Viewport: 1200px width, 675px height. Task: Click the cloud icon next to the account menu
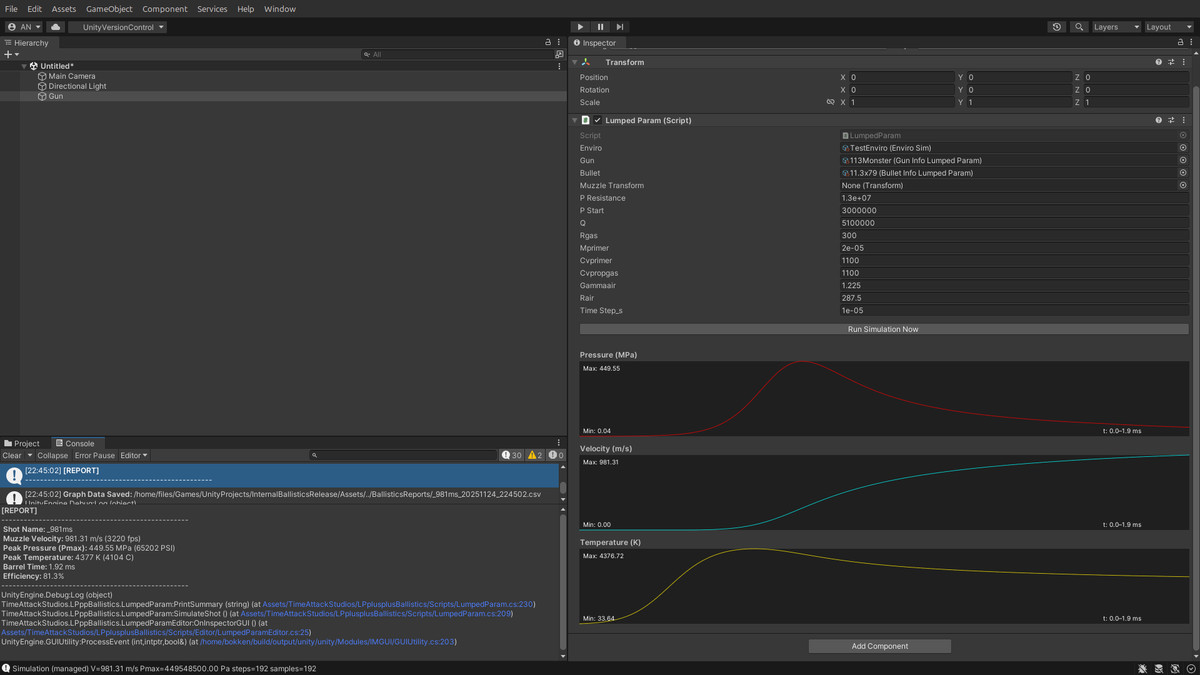pyautogui.click(x=55, y=27)
